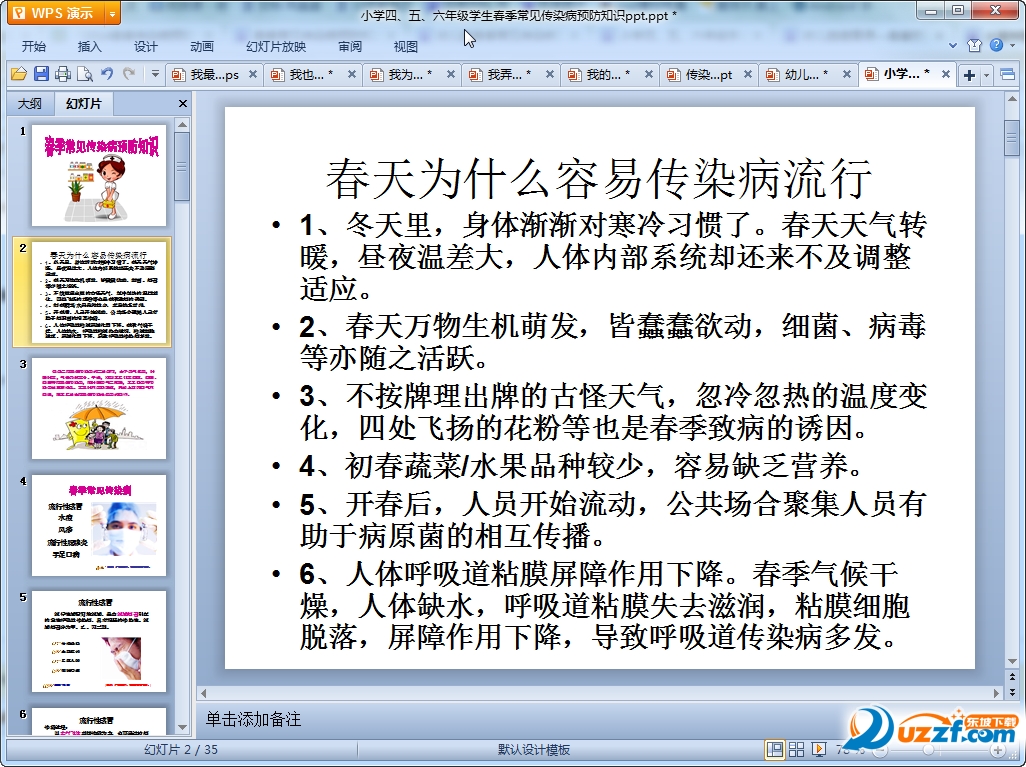Open the WPS 演示 application menu
The image size is (1026, 767).
(x=56, y=12)
